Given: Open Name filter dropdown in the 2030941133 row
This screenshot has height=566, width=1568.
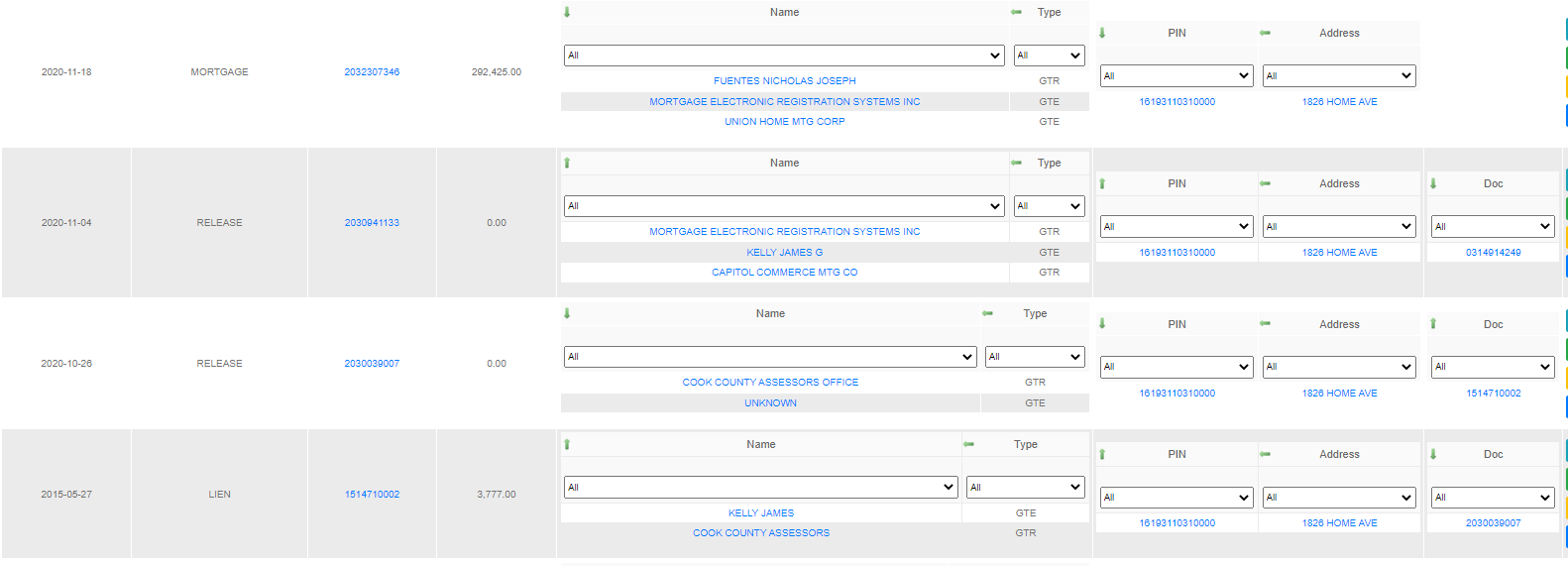Looking at the screenshot, I should (x=784, y=206).
